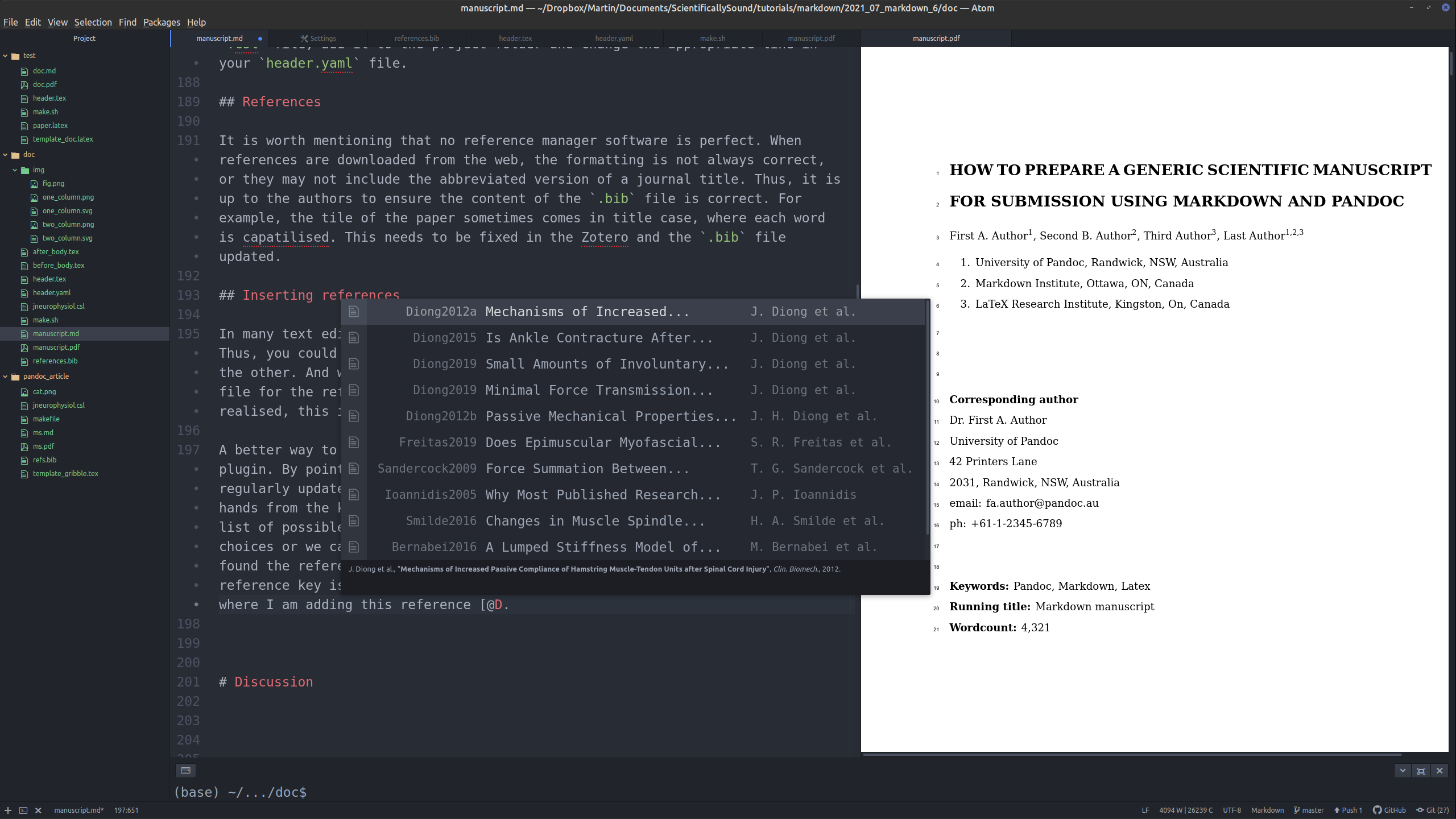The image size is (1456, 819).
Task: Hide the terminal panel with chevron
Action: [x=1403, y=771]
